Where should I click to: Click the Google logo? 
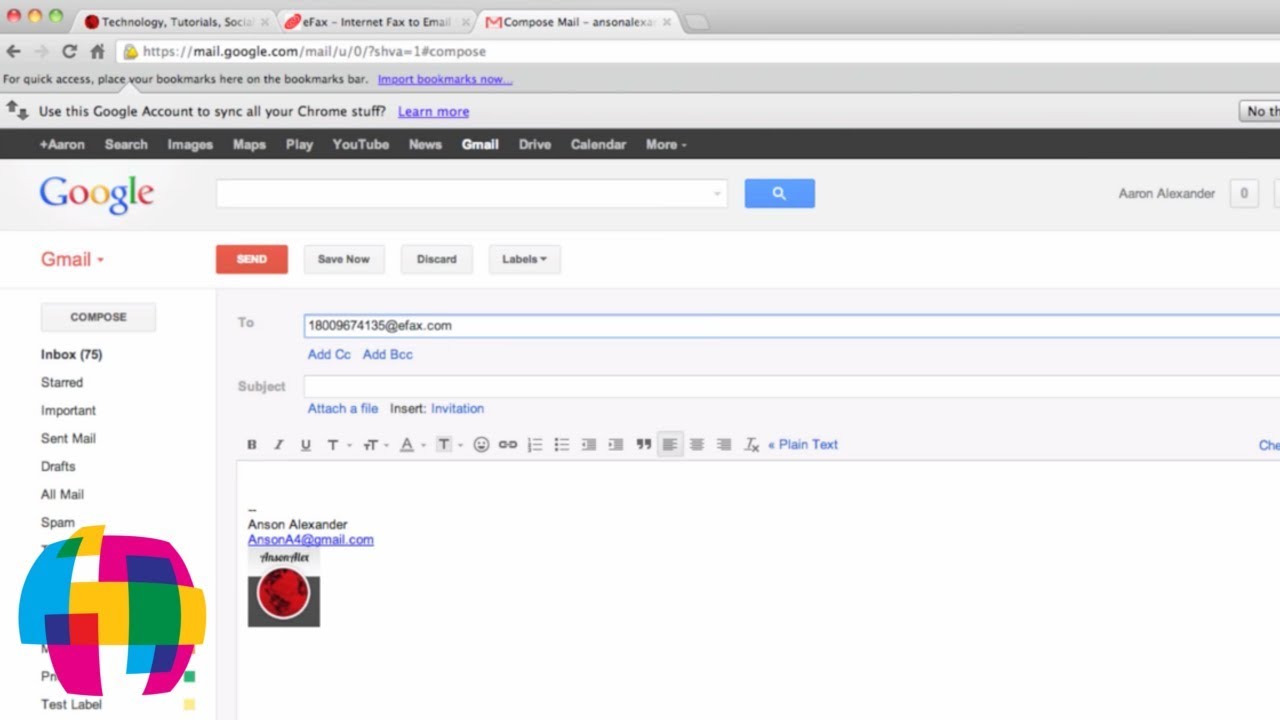point(97,194)
